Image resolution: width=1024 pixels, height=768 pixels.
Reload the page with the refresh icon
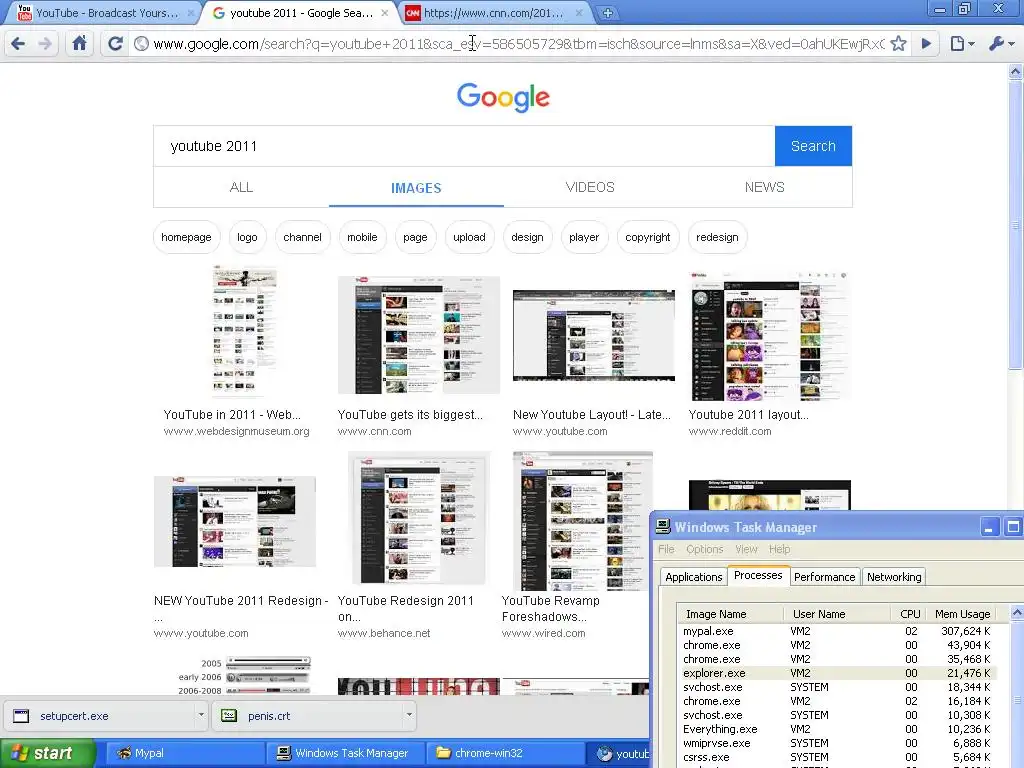[x=115, y=44]
